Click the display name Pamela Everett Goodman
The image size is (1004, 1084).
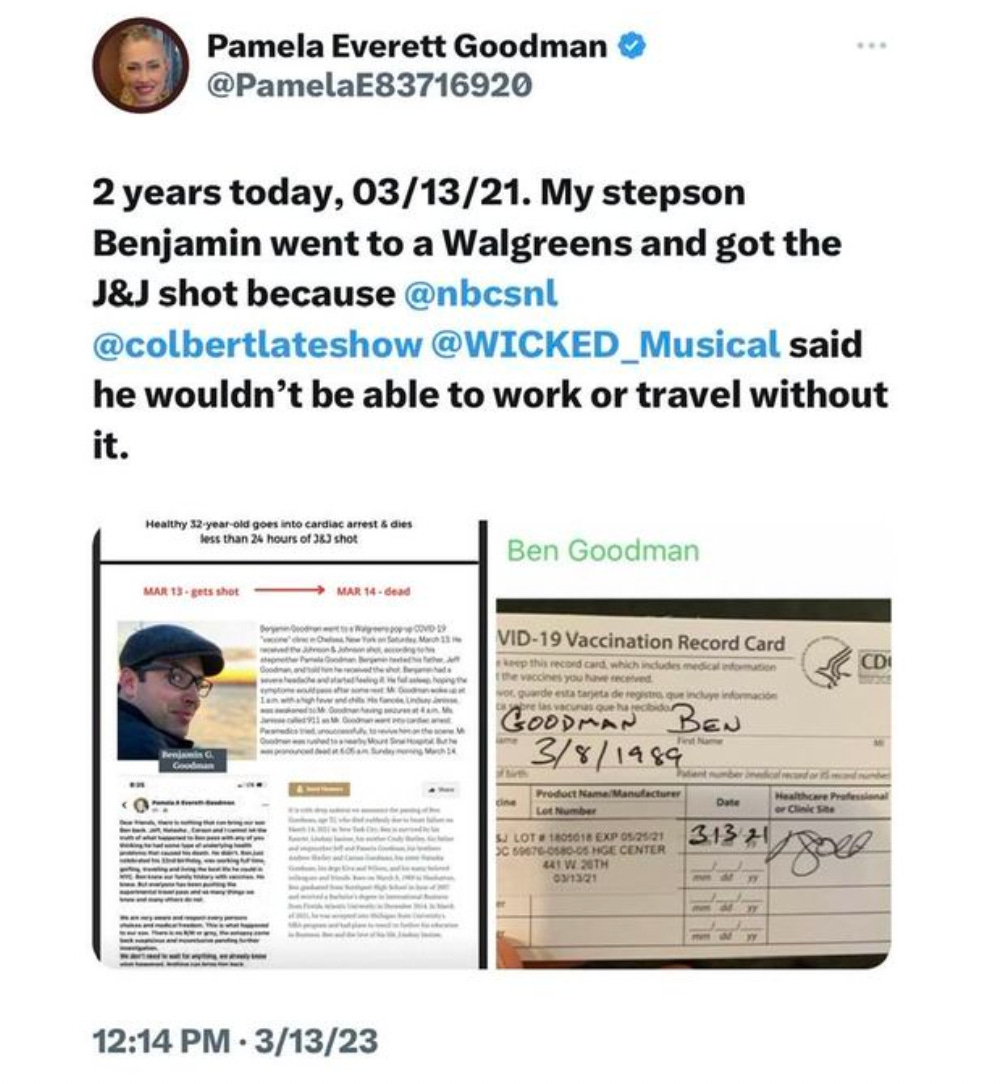(407, 46)
